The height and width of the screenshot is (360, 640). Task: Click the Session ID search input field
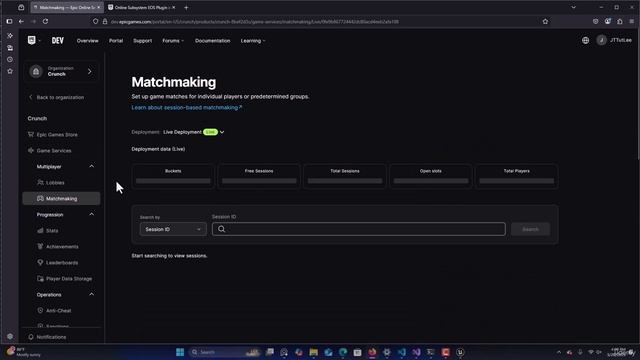pyautogui.click(x=359, y=229)
